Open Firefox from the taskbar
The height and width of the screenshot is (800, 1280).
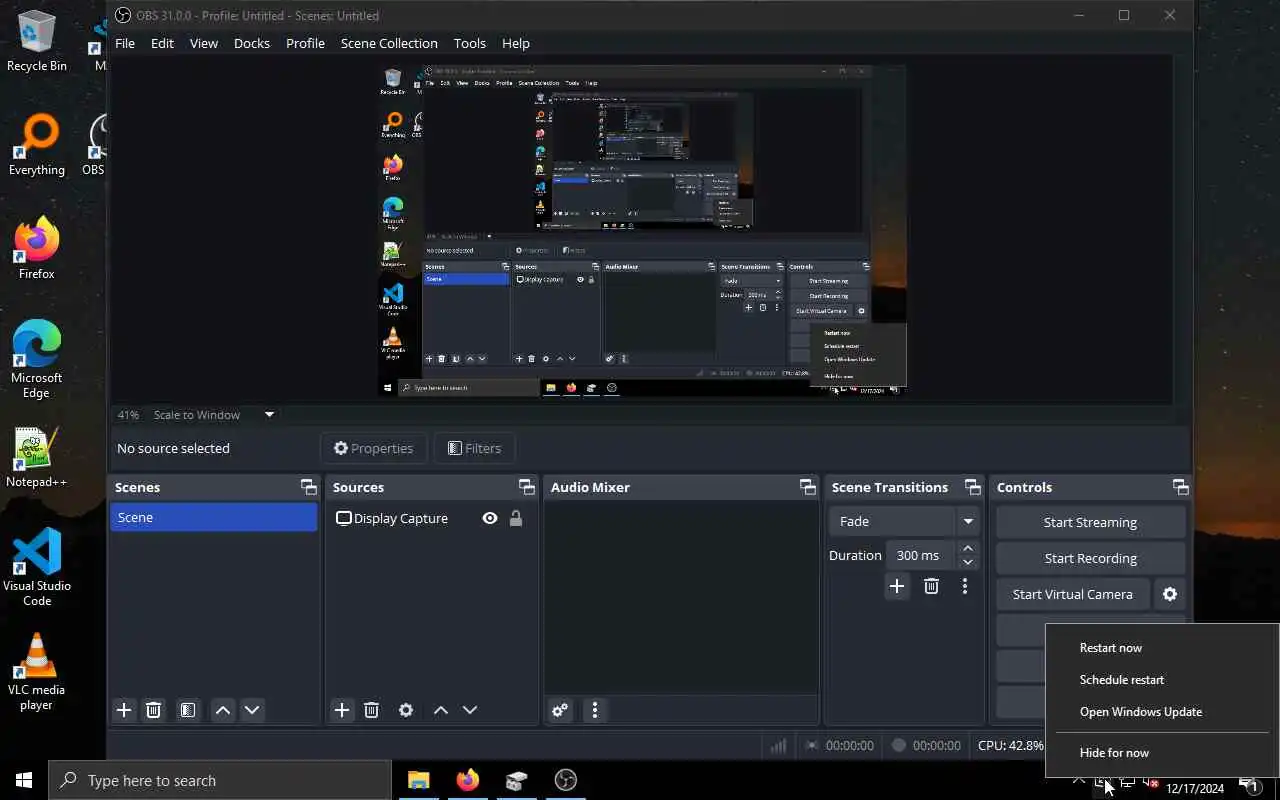(468, 780)
